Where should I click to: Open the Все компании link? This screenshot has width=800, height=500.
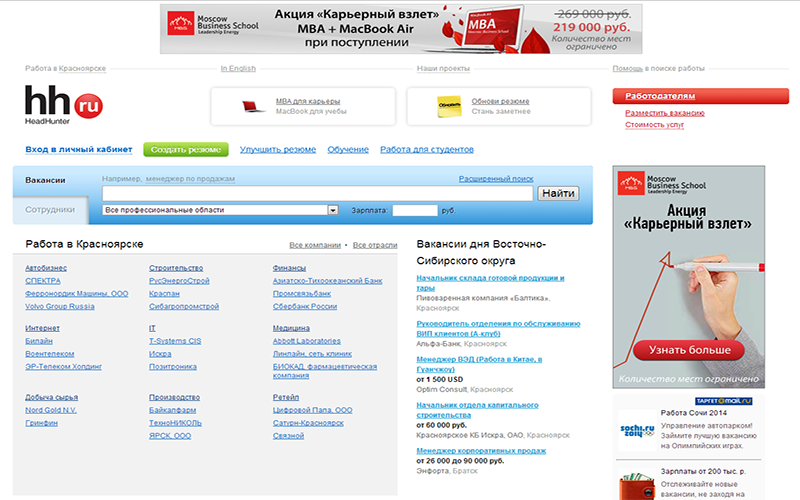315,245
